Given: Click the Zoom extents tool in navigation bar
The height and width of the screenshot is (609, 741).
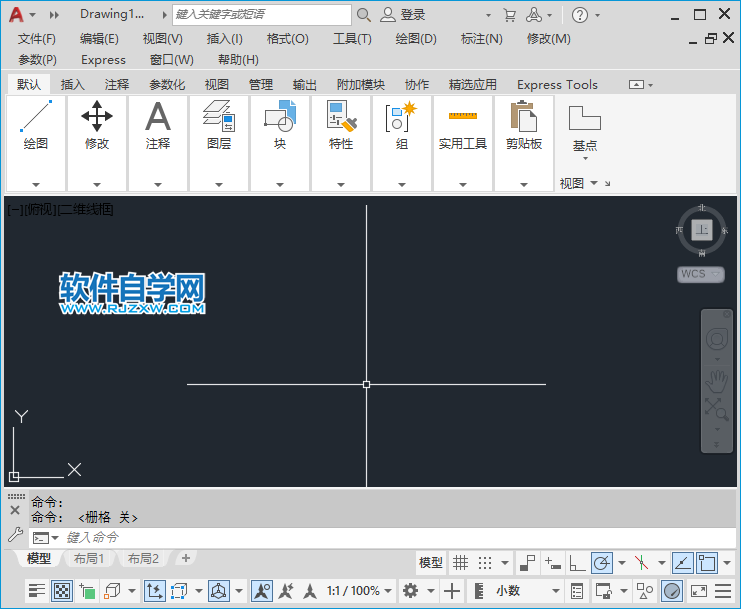Looking at the screenshot, I should 717,409.
